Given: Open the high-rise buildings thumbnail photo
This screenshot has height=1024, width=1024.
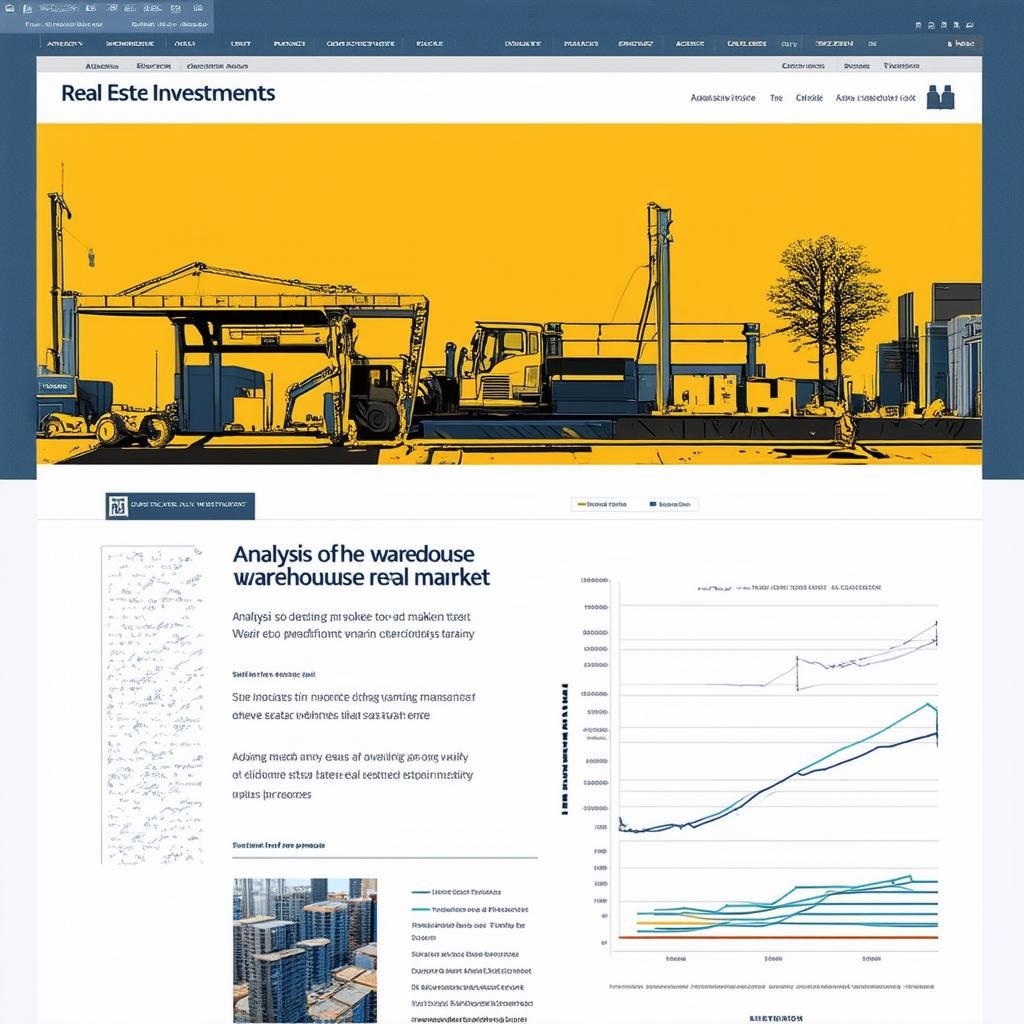Looking at the screenshot, I should [x=305, y=951].
